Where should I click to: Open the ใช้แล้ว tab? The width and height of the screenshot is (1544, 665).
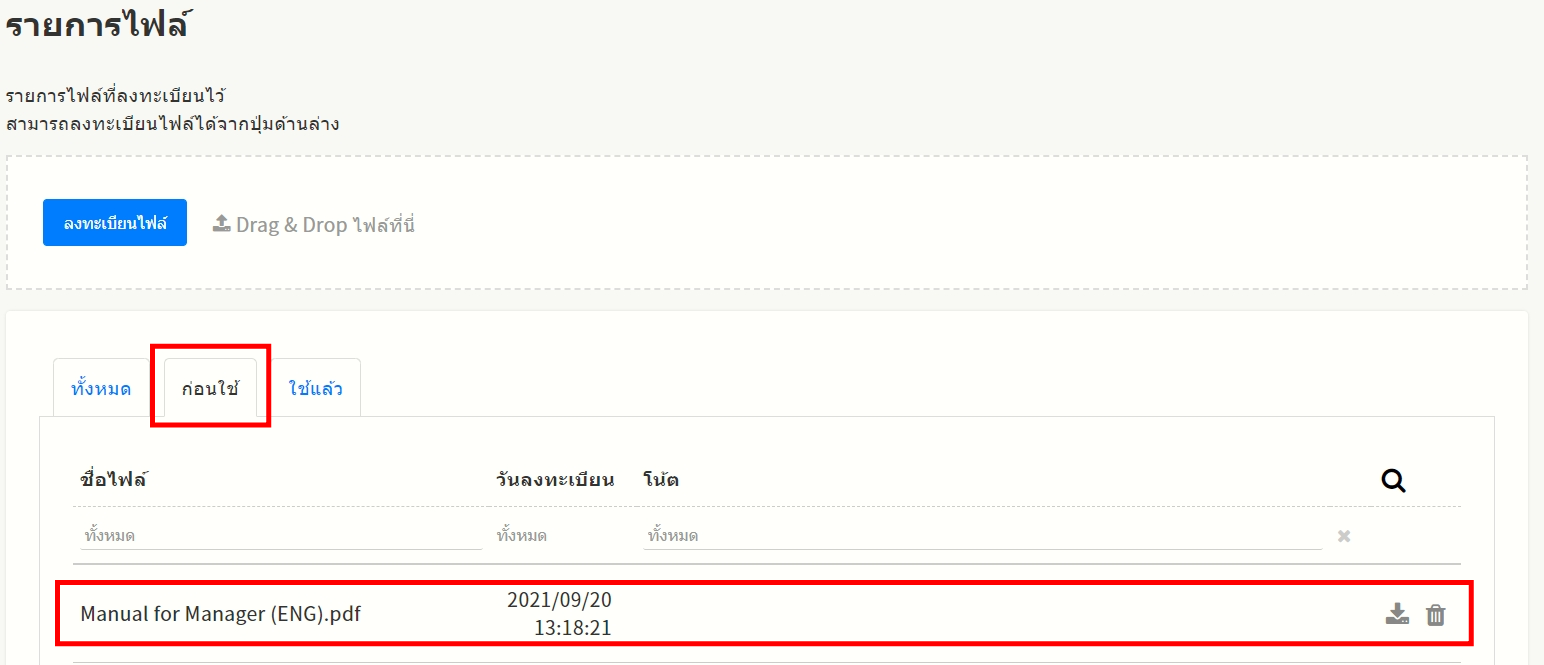[x=315, y=388]
